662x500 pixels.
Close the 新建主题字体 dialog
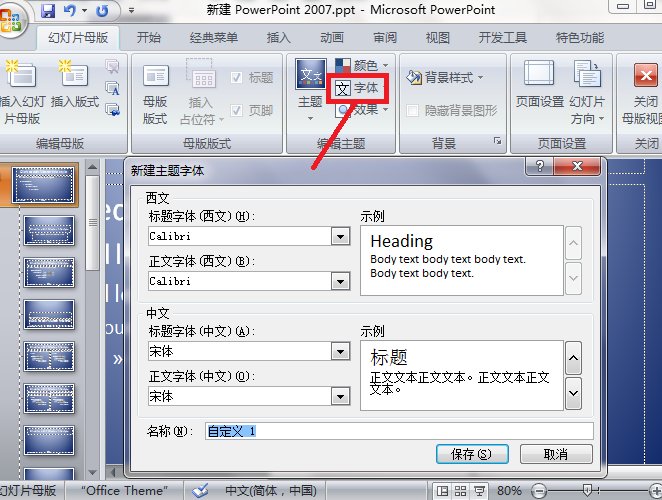577,166
